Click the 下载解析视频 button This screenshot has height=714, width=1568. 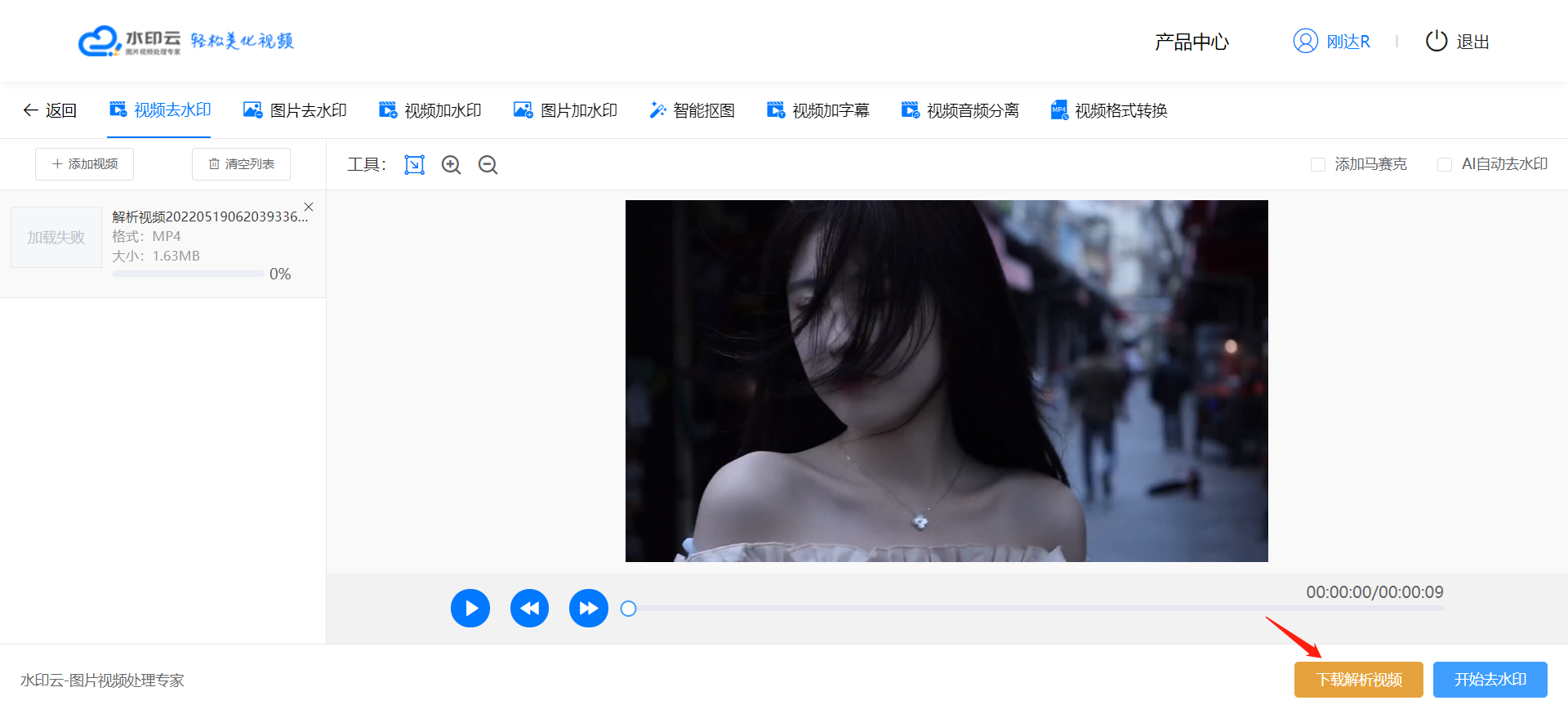click(x=1358, y=680)
